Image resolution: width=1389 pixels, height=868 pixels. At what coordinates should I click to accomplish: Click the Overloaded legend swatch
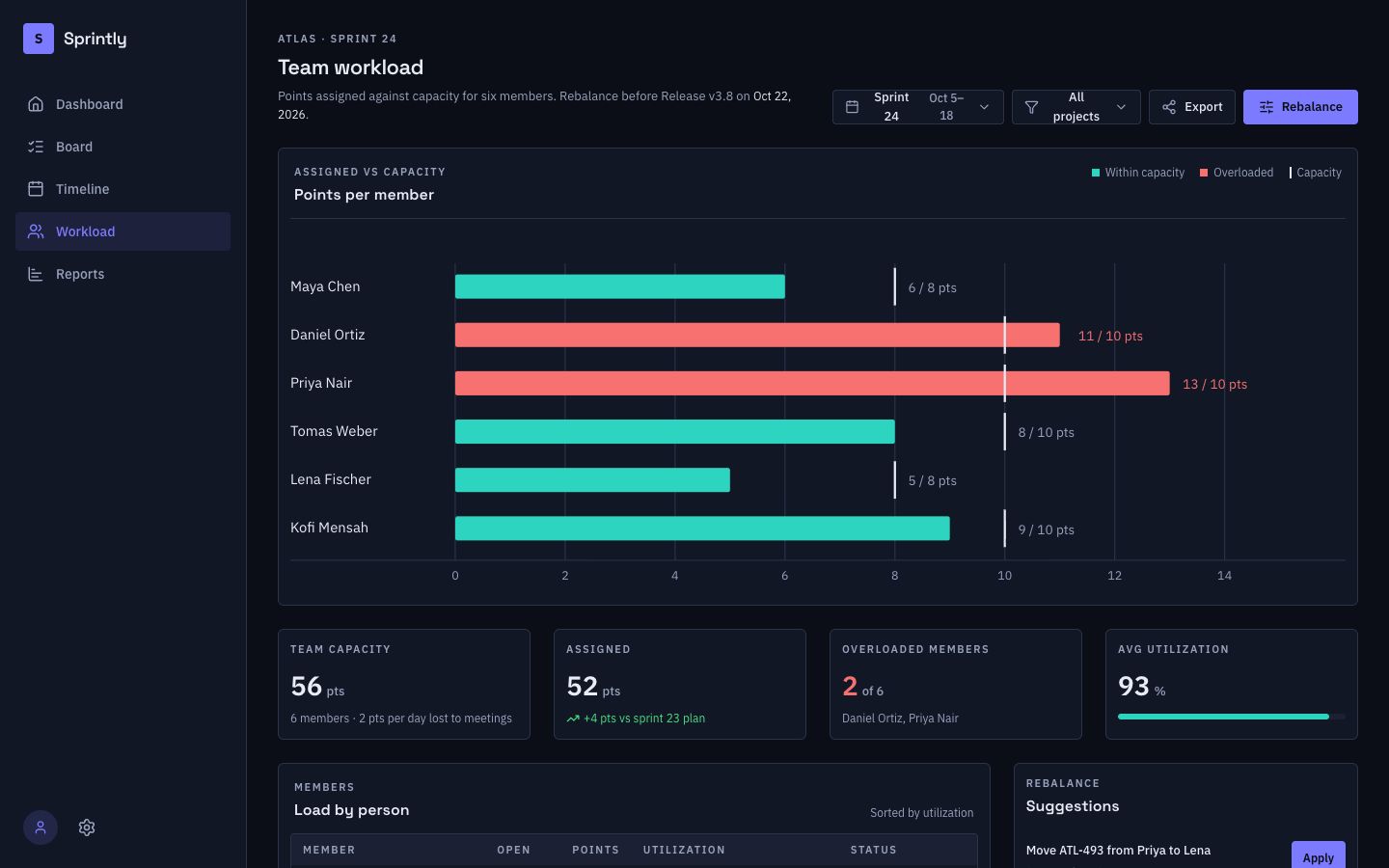coord(1204,173)
